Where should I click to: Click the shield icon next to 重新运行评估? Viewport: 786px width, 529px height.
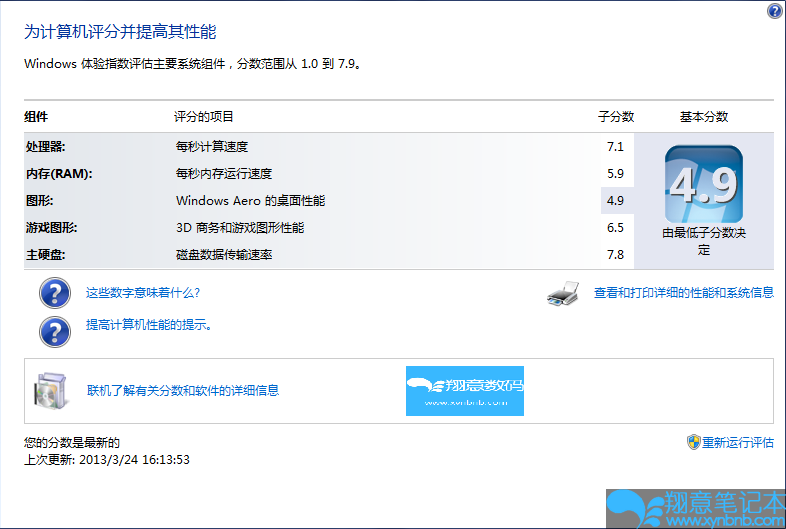(693, 442)
